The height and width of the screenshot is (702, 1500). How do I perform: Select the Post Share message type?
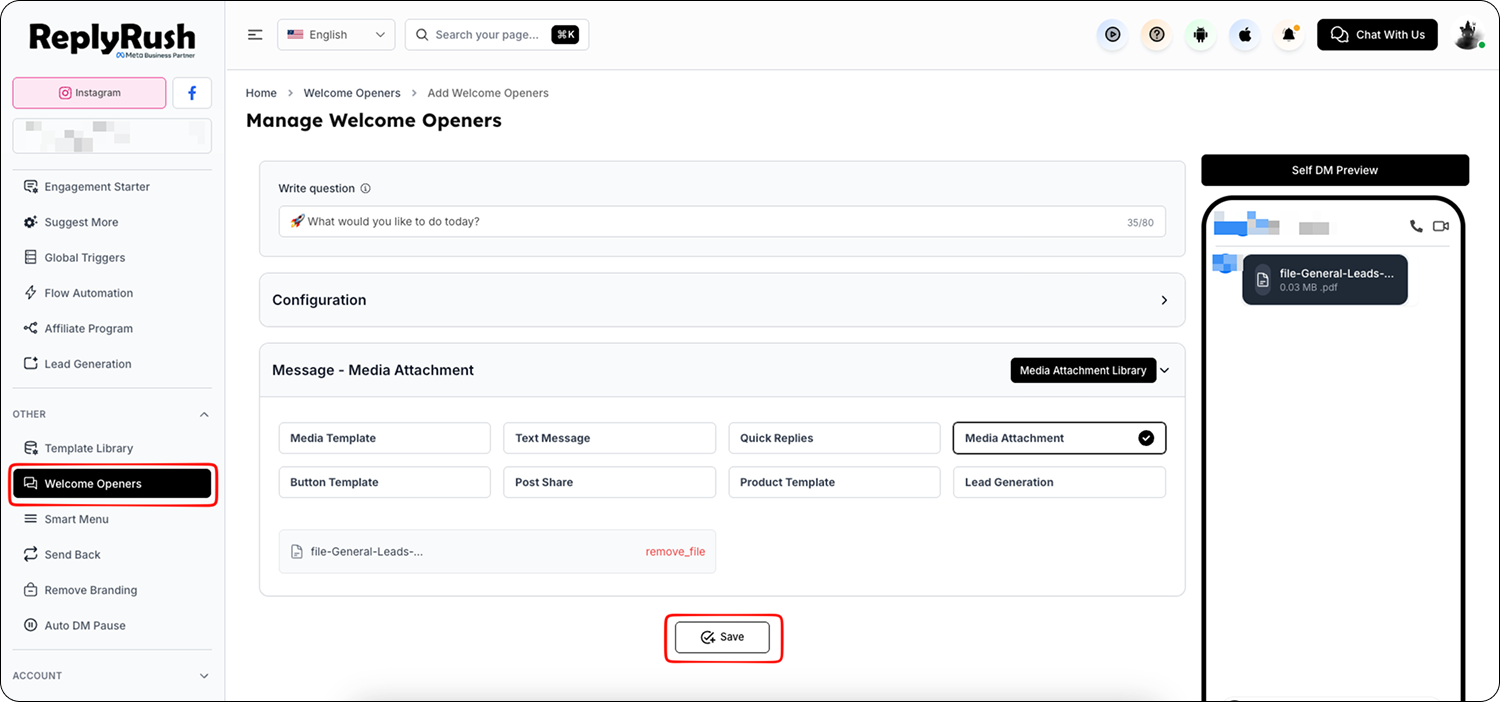coord(609,482)
